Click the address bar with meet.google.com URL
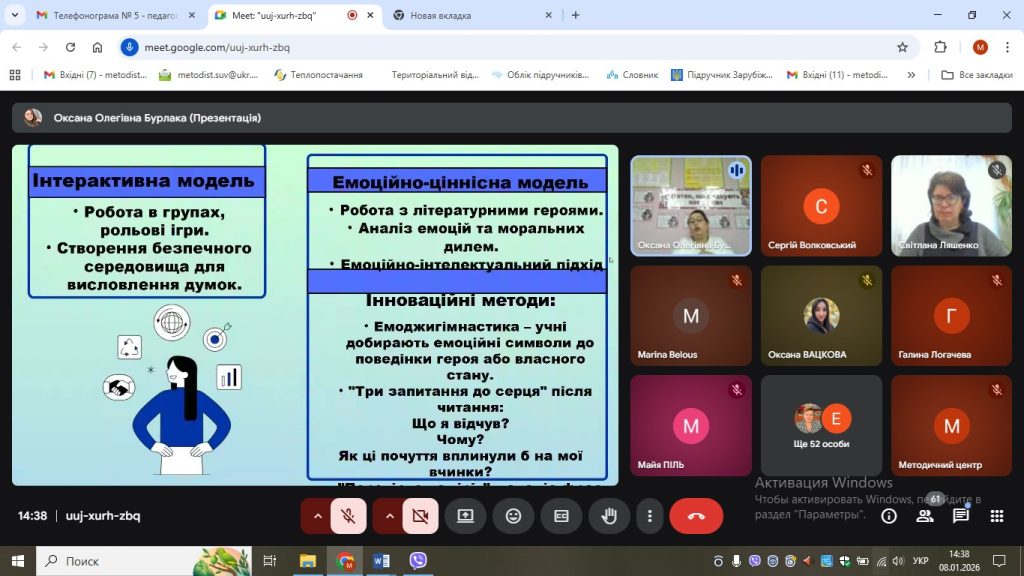The width and height of the screenshot is (1024, 576). pos(500,47)
